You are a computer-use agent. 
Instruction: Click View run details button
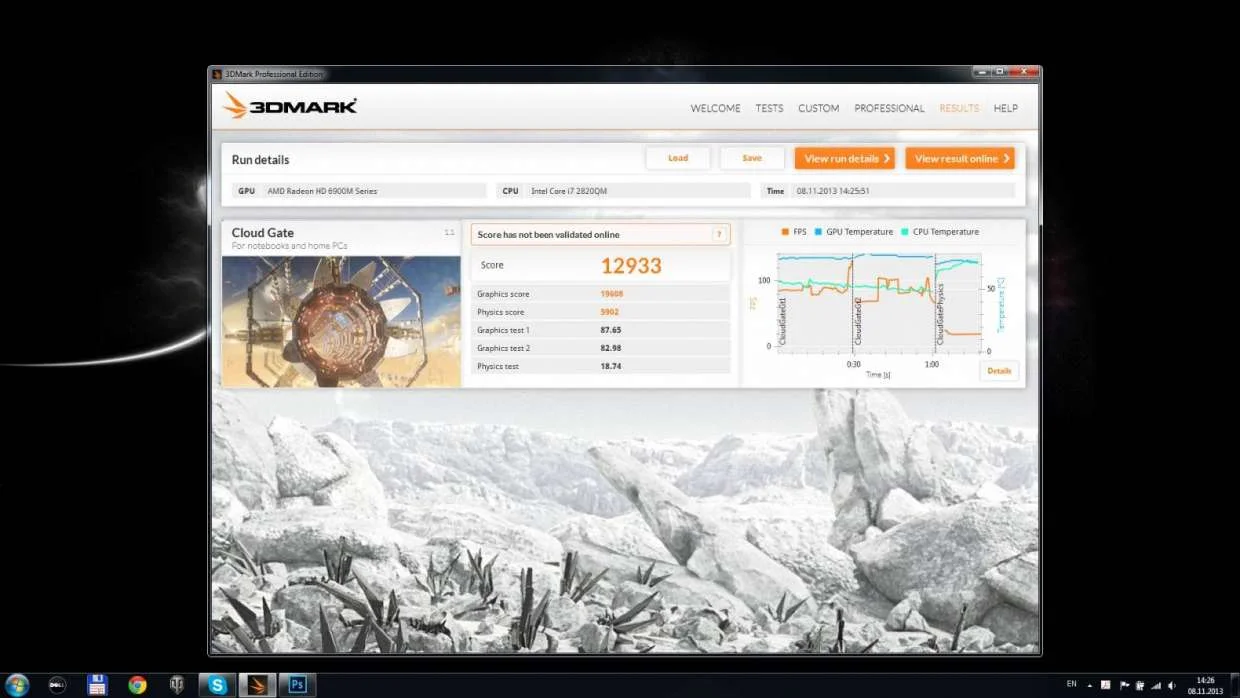tap(845, 158)
